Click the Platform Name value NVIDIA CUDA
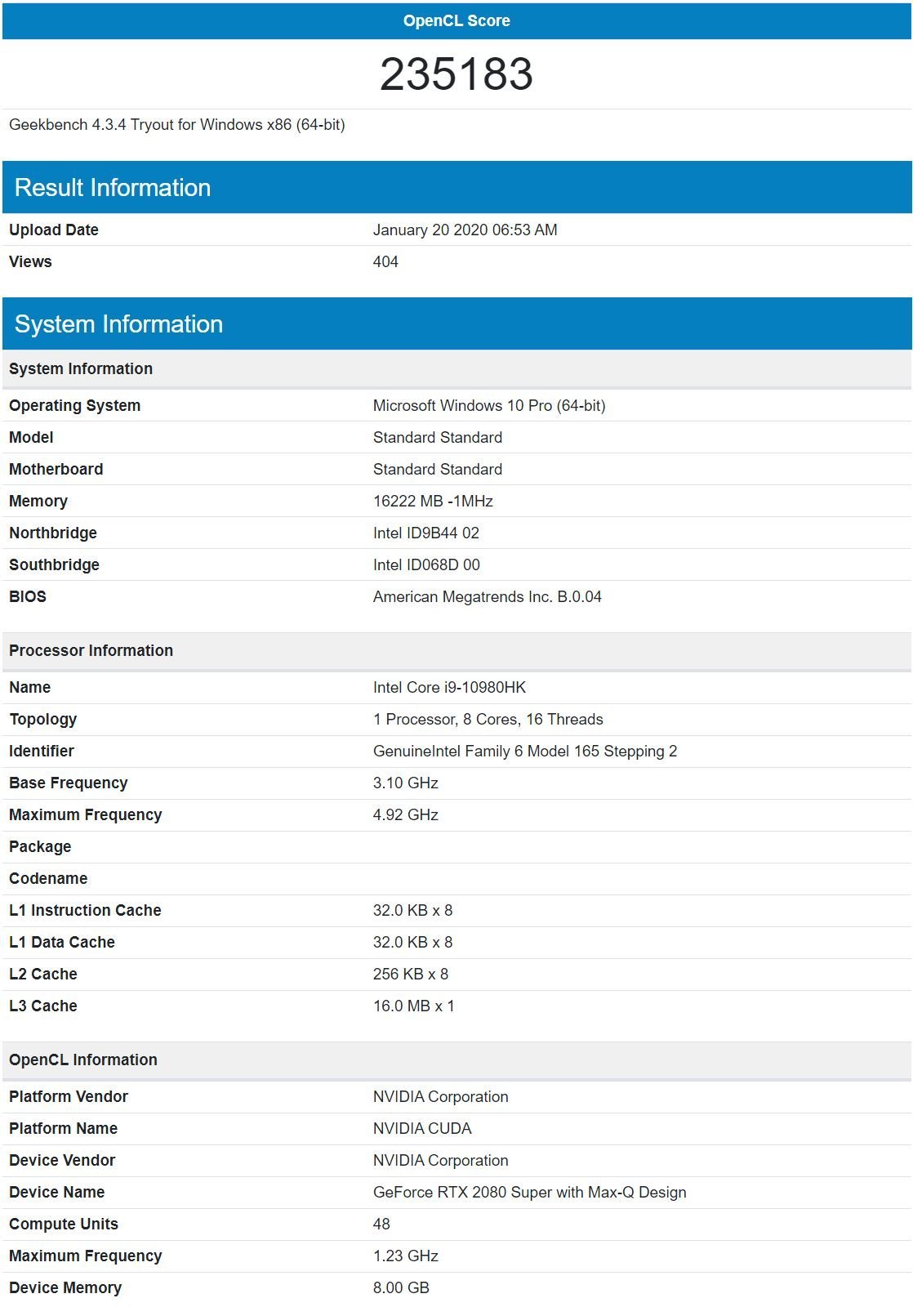 point(422,1129)
